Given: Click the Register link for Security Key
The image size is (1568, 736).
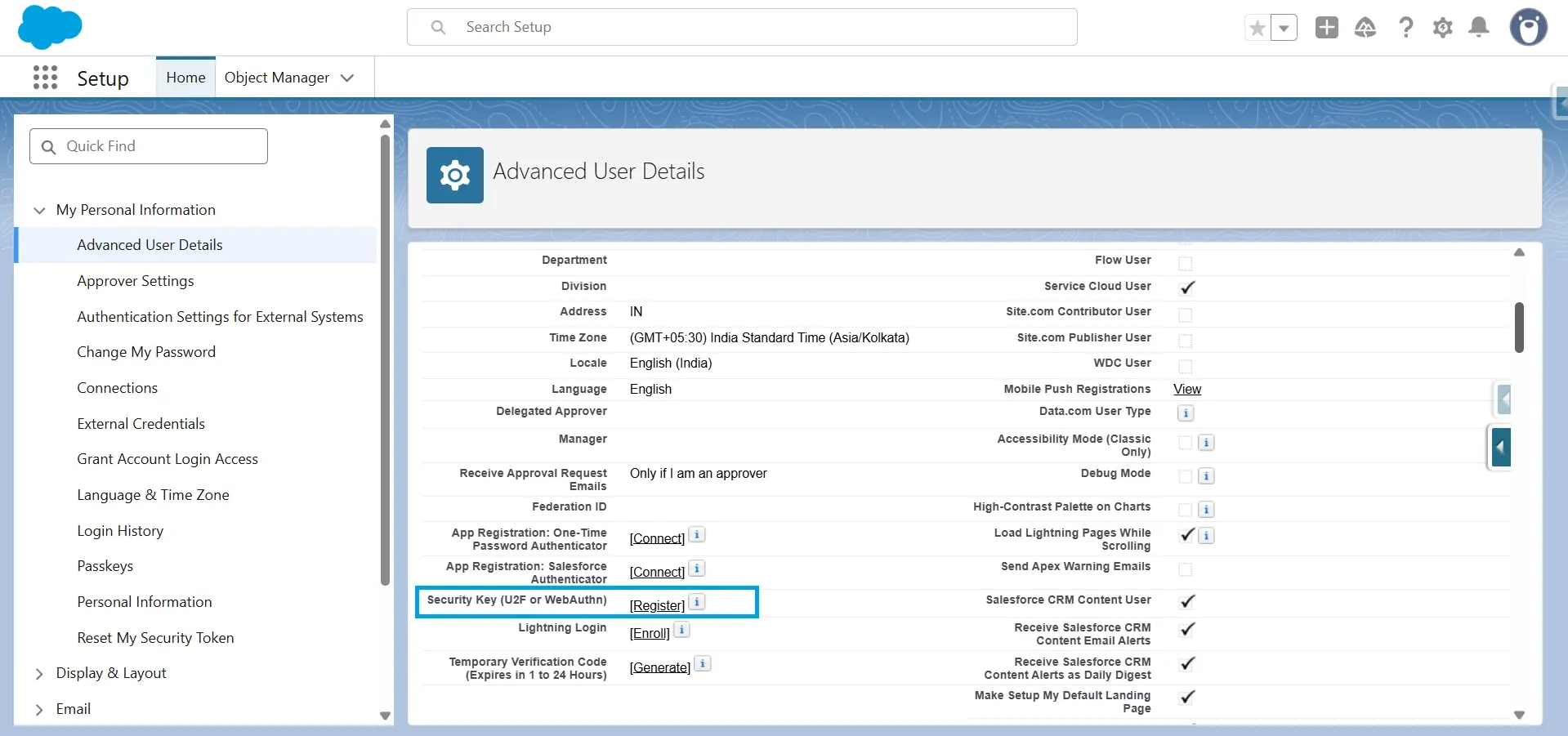Looking at the screenshot, I should [657, 605].
